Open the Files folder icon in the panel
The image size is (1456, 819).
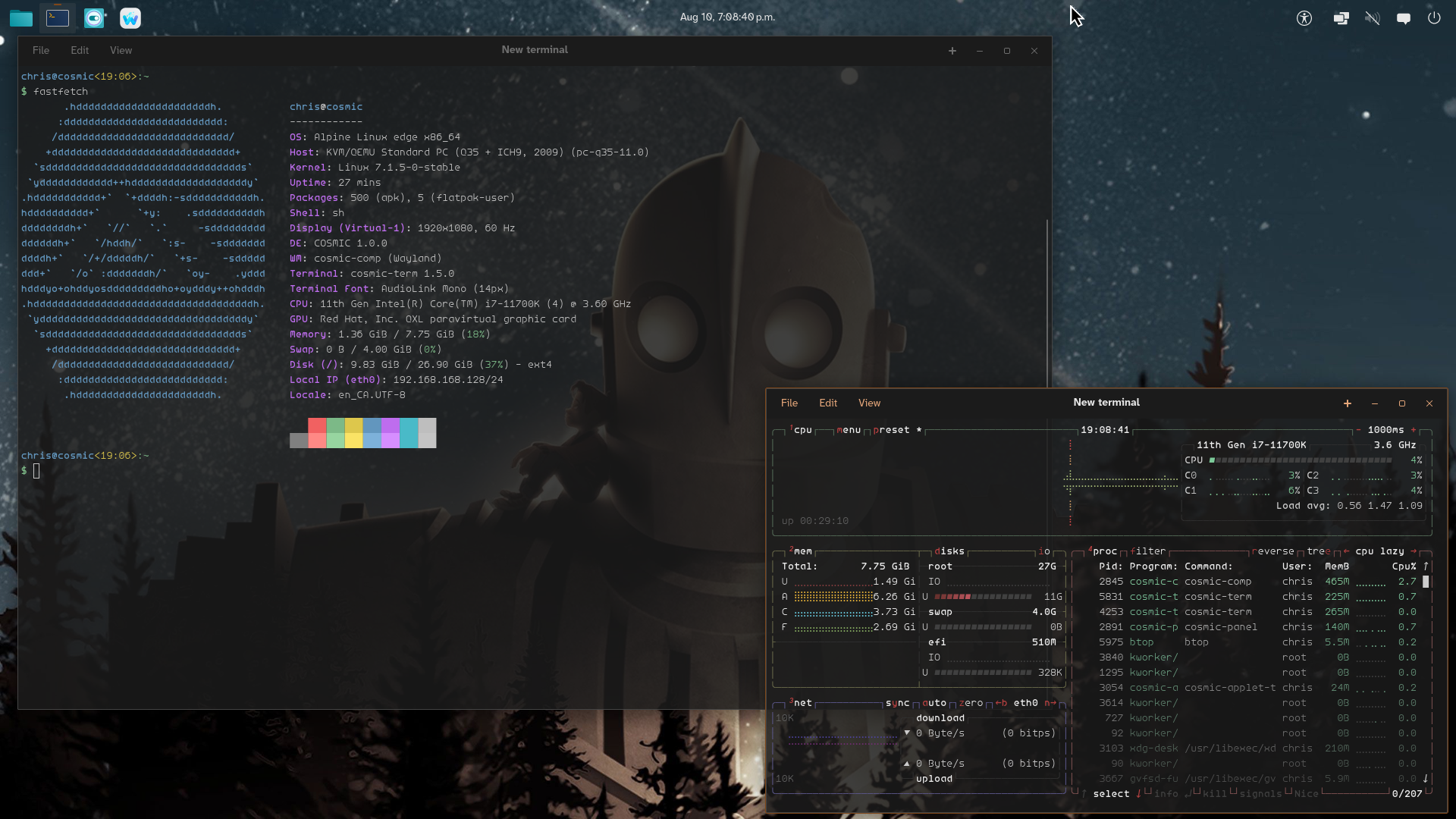pyautogui.click(x=21, y=17)
